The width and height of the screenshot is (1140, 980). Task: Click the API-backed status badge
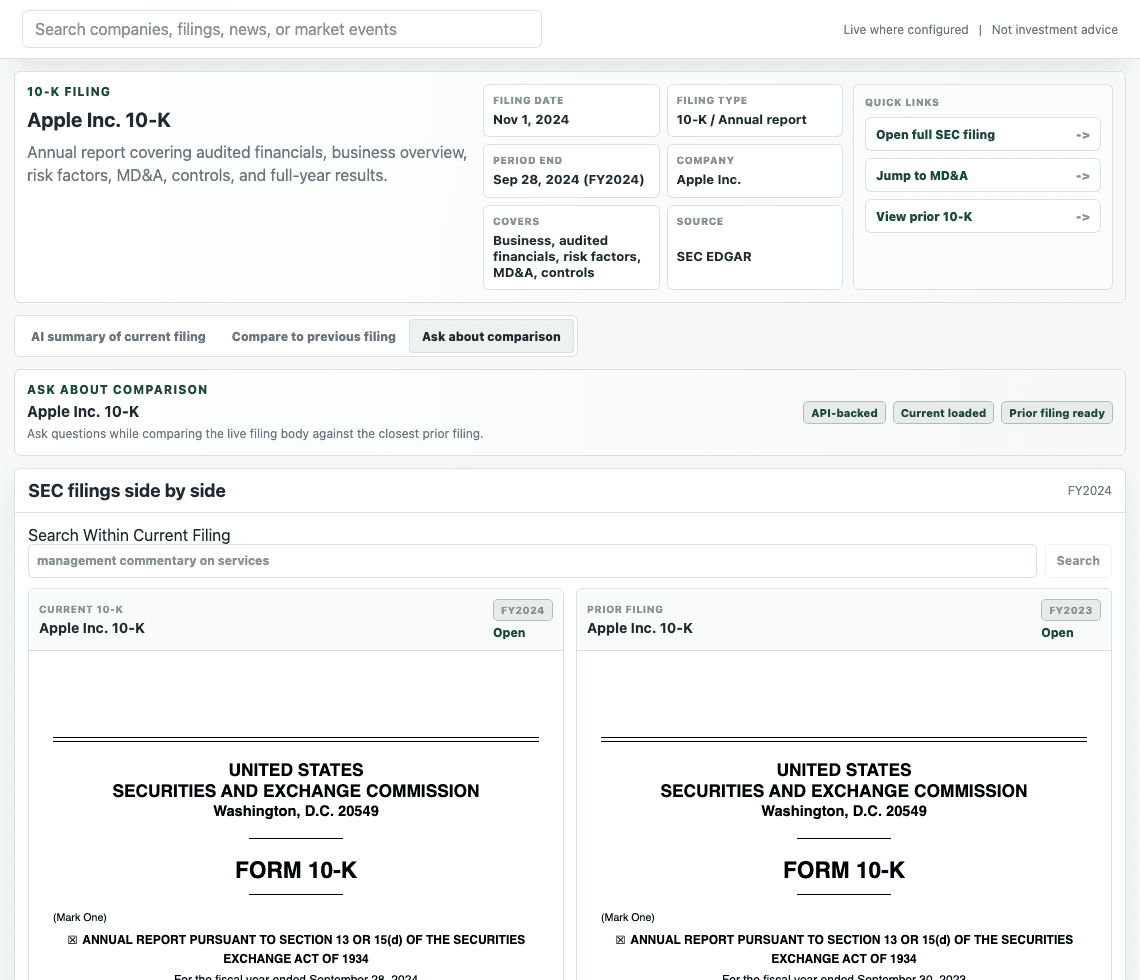point(844,413)
